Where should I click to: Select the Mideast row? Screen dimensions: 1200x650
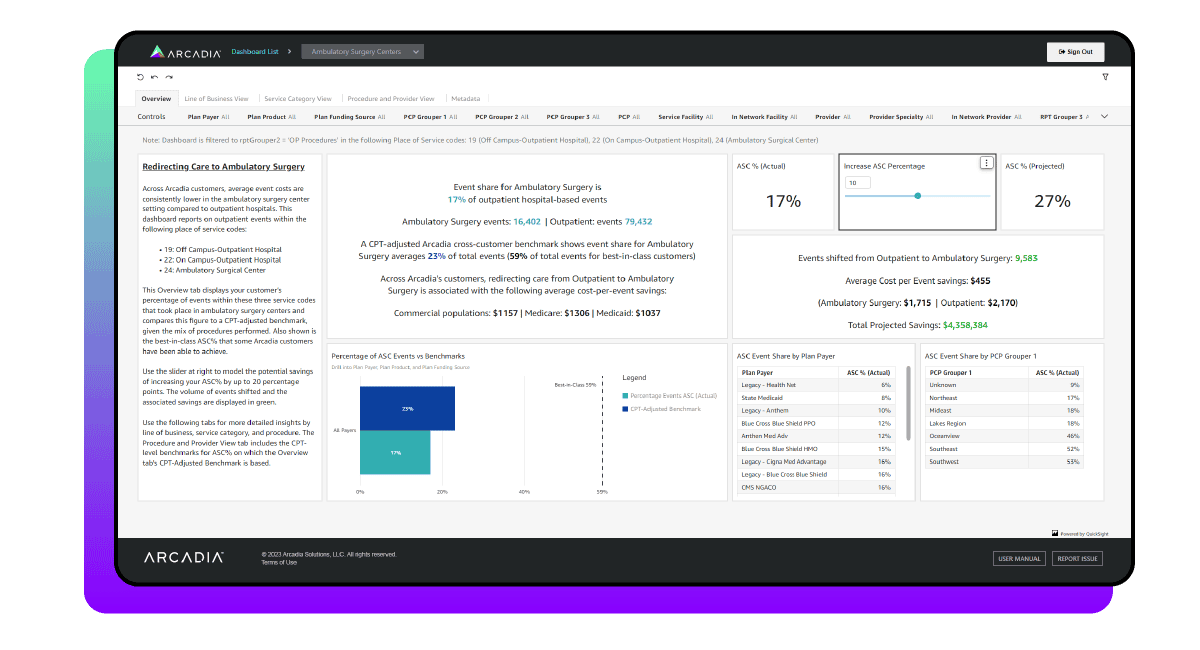(1004, 411)
